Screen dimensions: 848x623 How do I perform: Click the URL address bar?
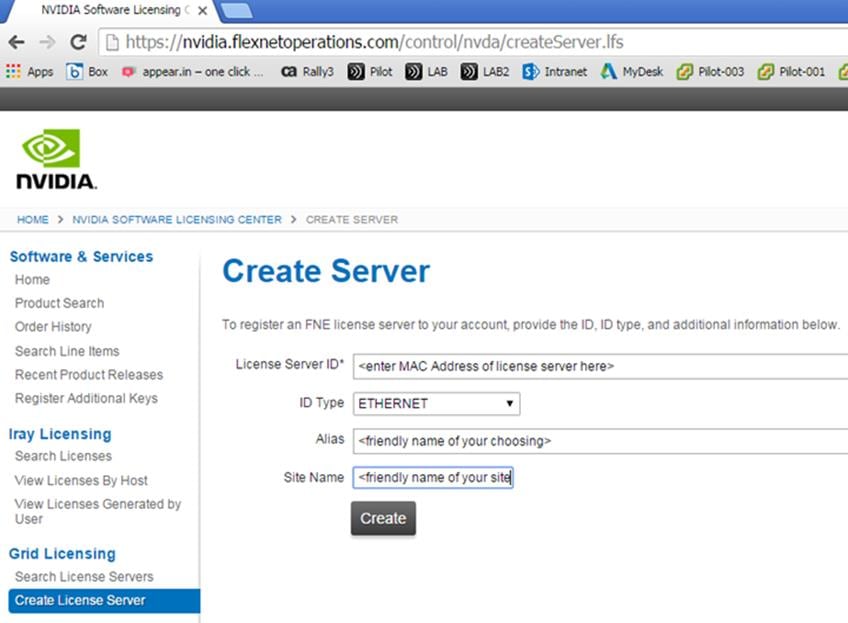click(x=473, y=42)
